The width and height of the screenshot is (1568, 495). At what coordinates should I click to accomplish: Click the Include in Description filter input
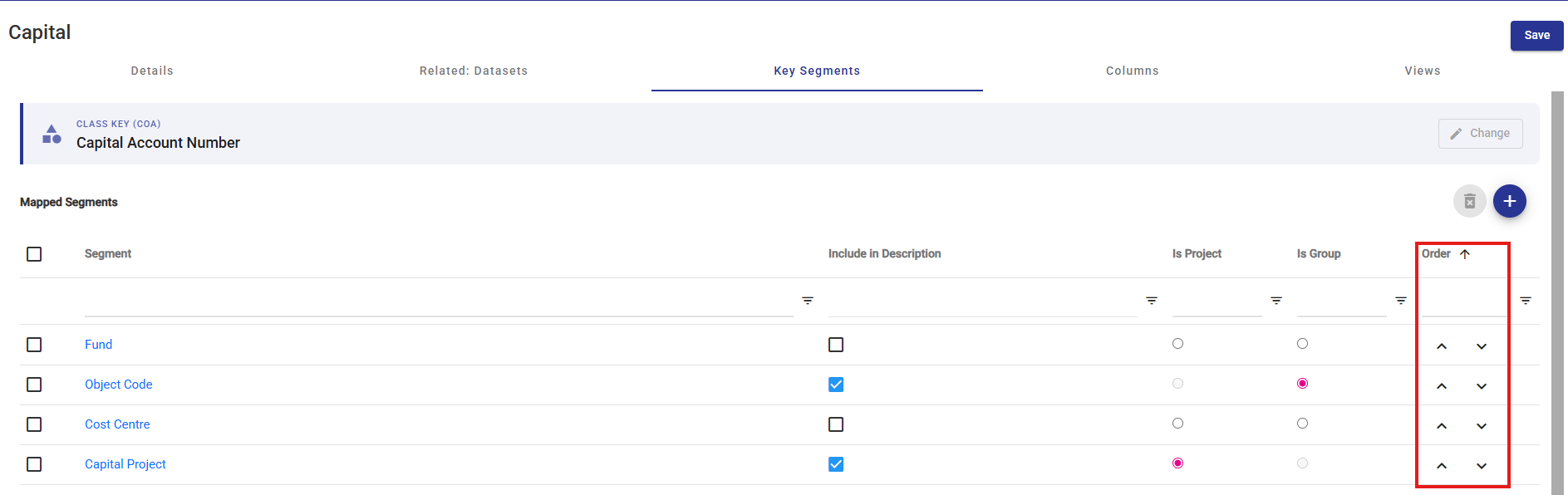tap(982, 301)
